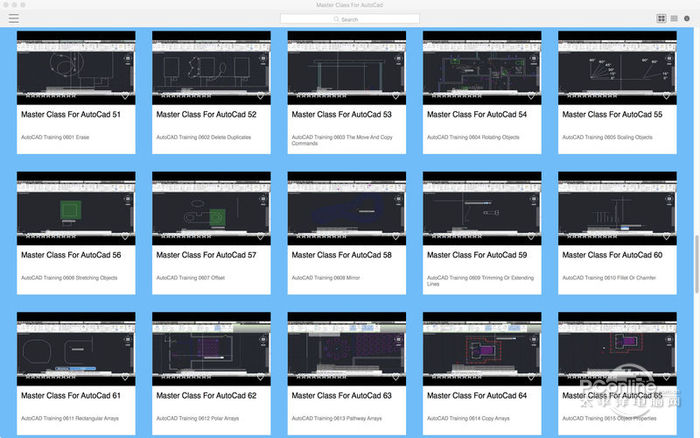Open the Erase lesson video thumbnail
Image resolution: width=700 pixels, height=438 pixels.
click(76, 68)
